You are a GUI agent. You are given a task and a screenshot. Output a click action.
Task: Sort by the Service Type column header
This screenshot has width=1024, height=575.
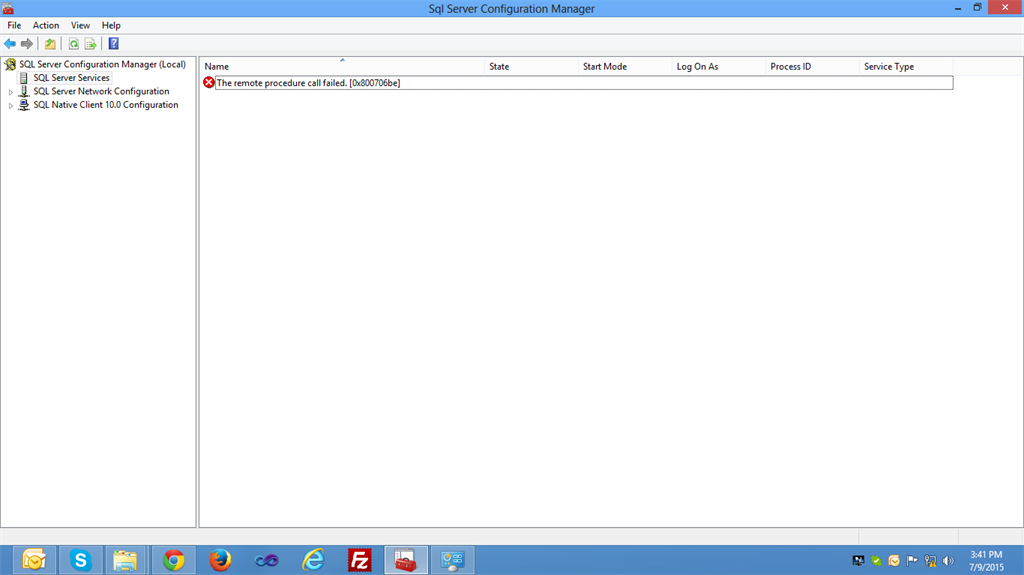[x=906, y=66]
